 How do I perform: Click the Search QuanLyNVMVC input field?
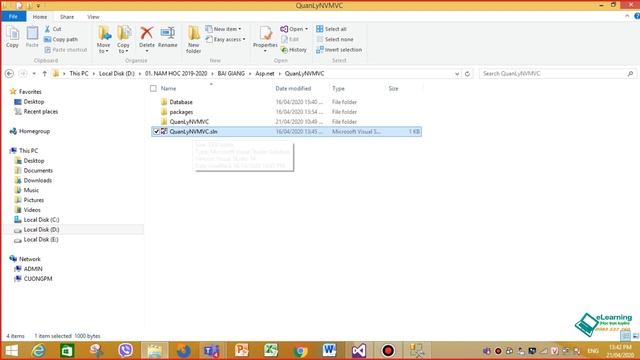(553, 73)
